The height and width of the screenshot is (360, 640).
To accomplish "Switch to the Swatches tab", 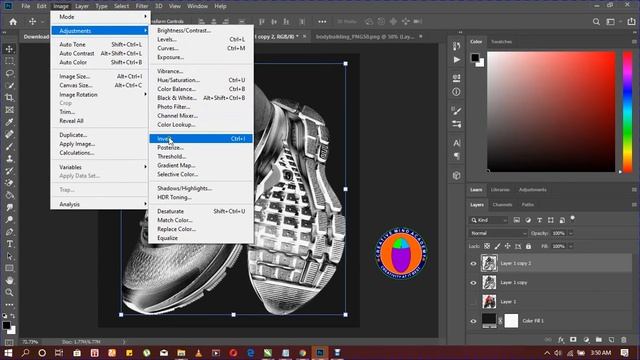I will click(501, 42).
